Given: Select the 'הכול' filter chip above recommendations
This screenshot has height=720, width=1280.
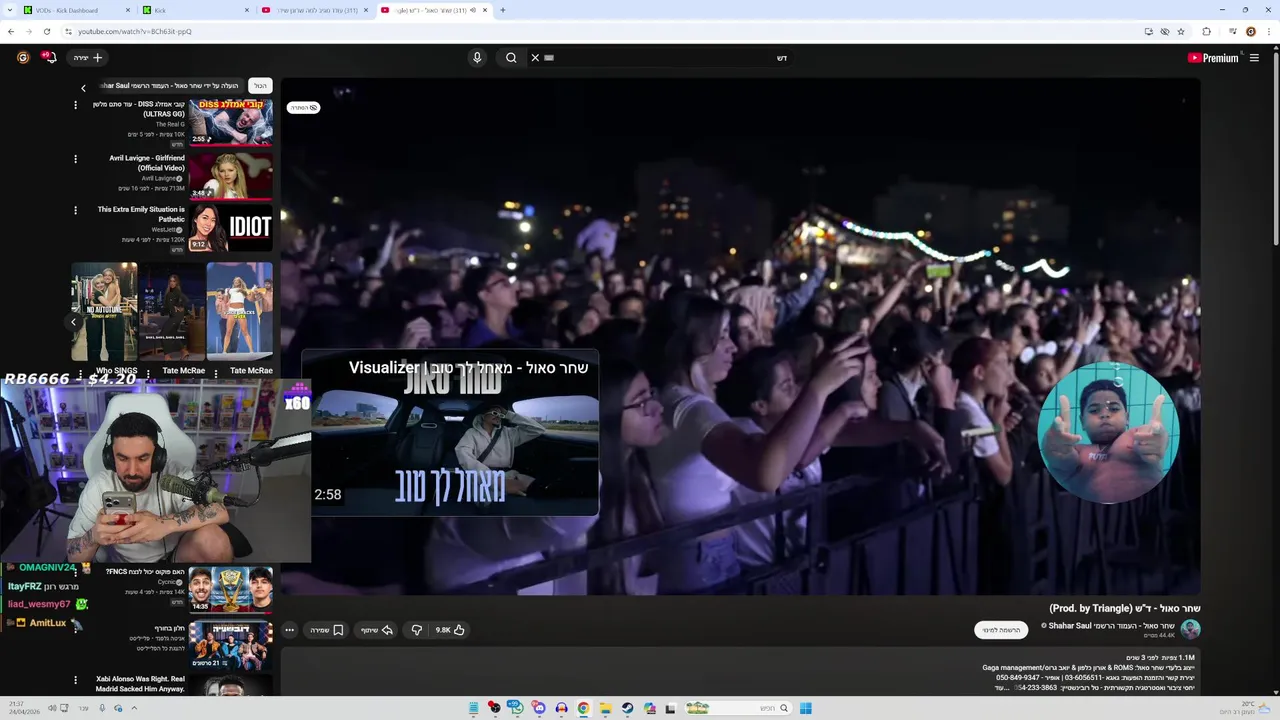Looking at the screenshot, I should pos(260,86).
